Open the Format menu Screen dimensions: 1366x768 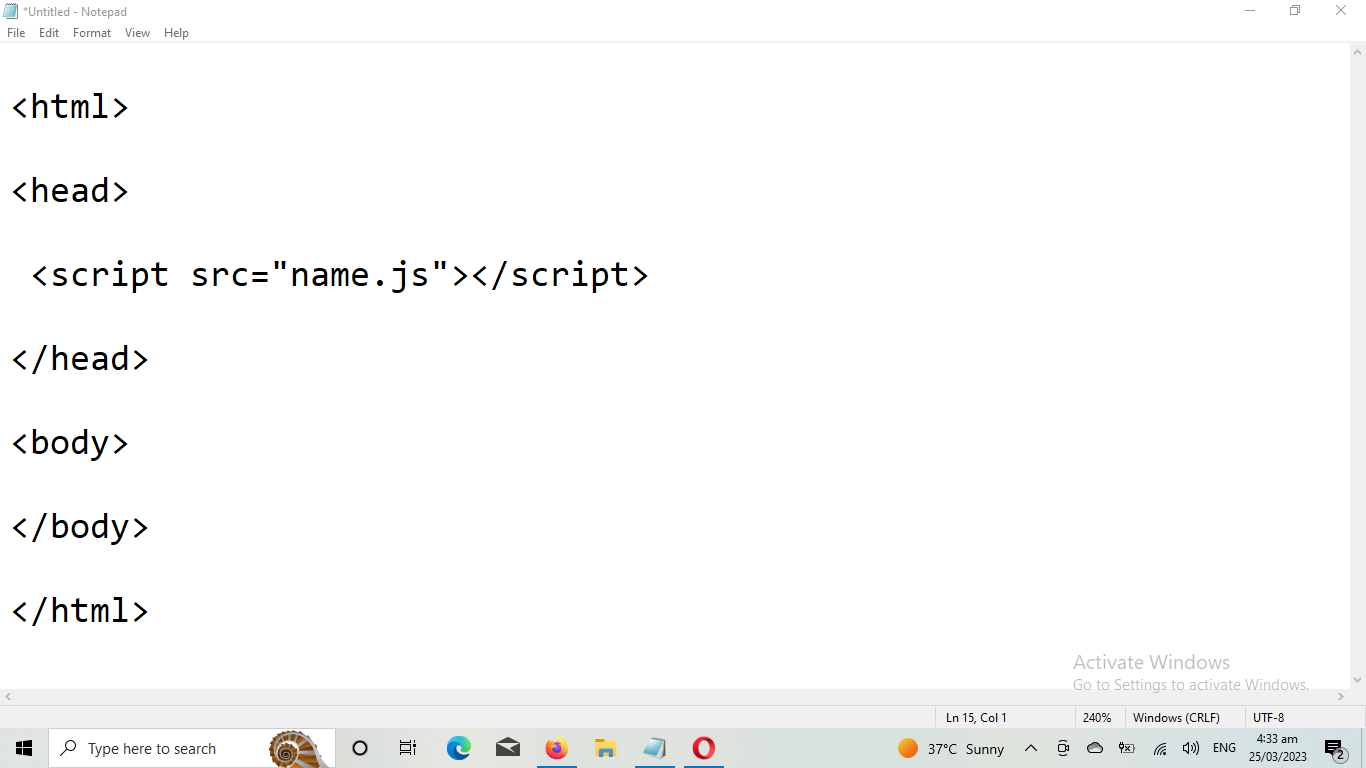click(92, 33)
